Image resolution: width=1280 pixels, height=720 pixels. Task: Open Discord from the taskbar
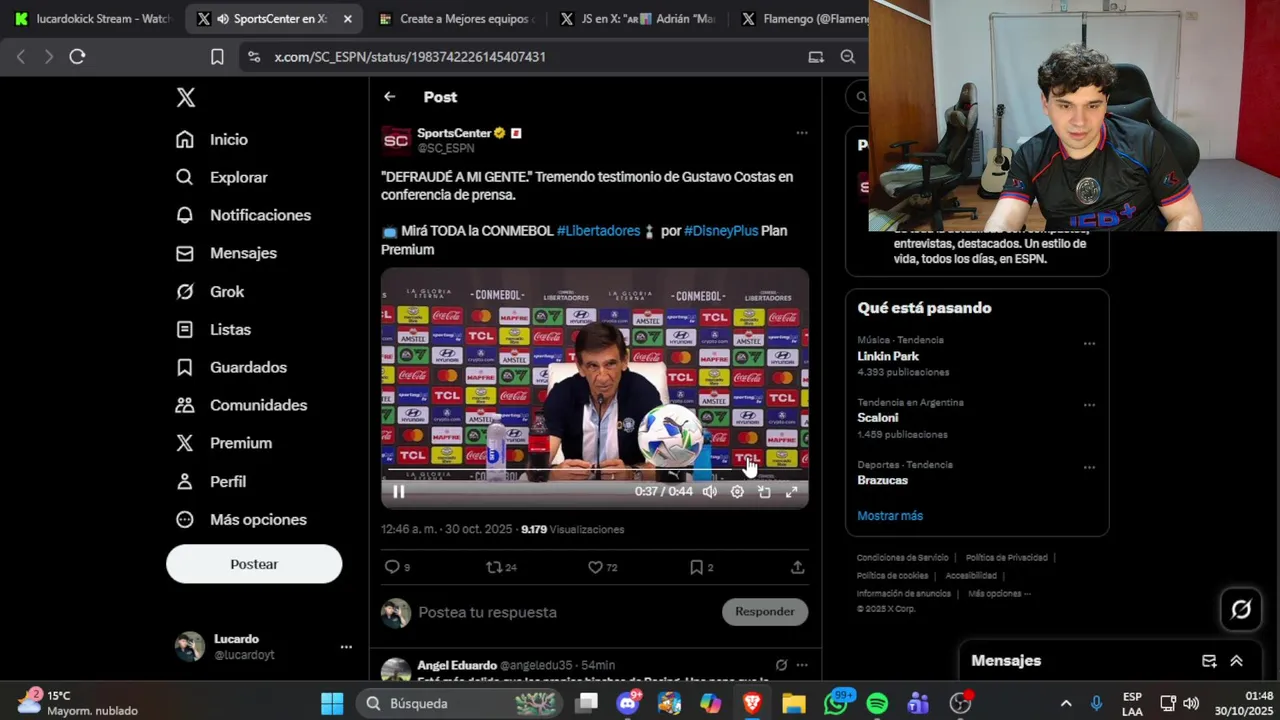tap(628, 703)
